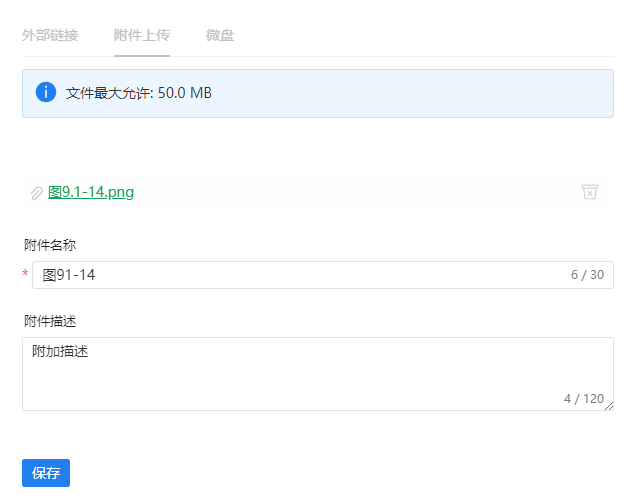
Task: Switch to the 外部链接 tab
Action: coord(51,36)
